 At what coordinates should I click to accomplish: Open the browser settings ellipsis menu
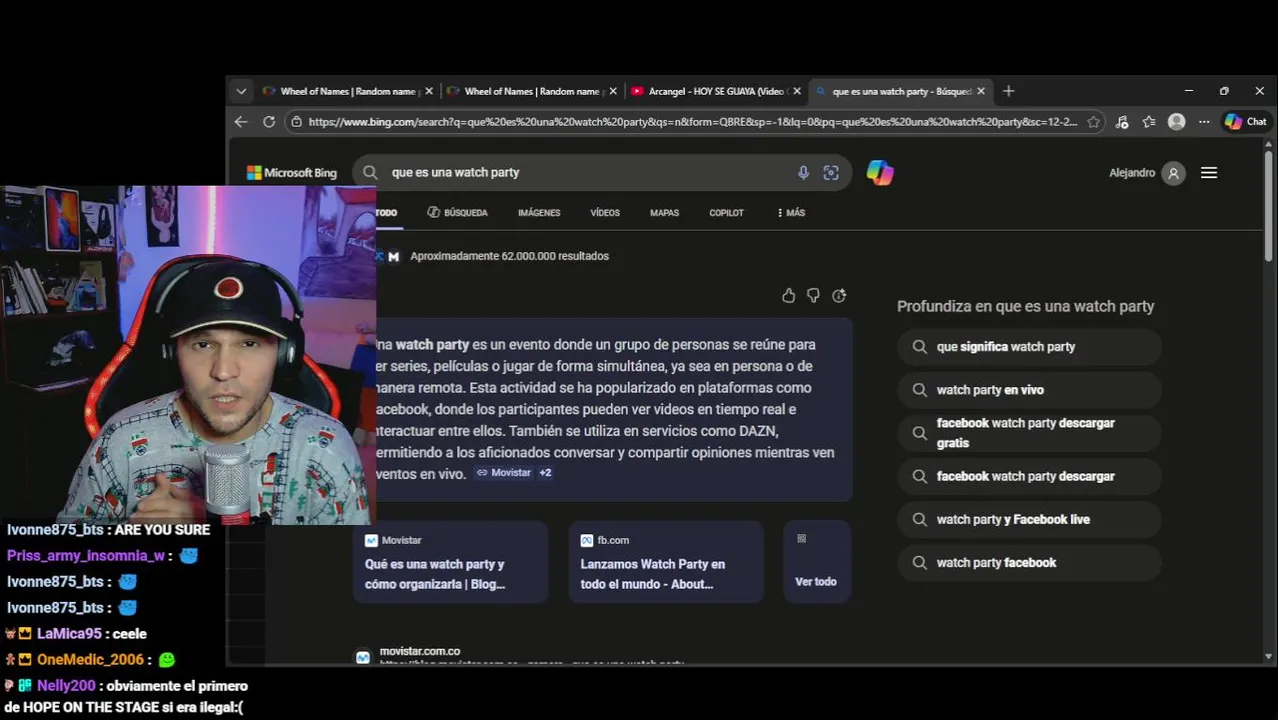coord(1204,122)
